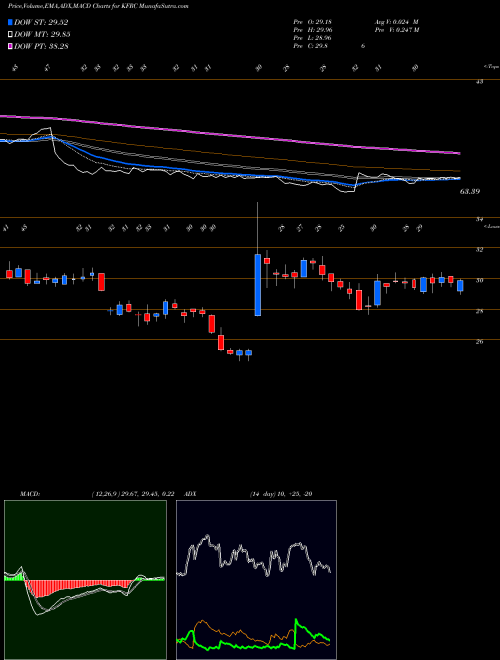Viewport: 500px width, 660px height.
Task: Click the 26 price axis label
Action: 479,342
